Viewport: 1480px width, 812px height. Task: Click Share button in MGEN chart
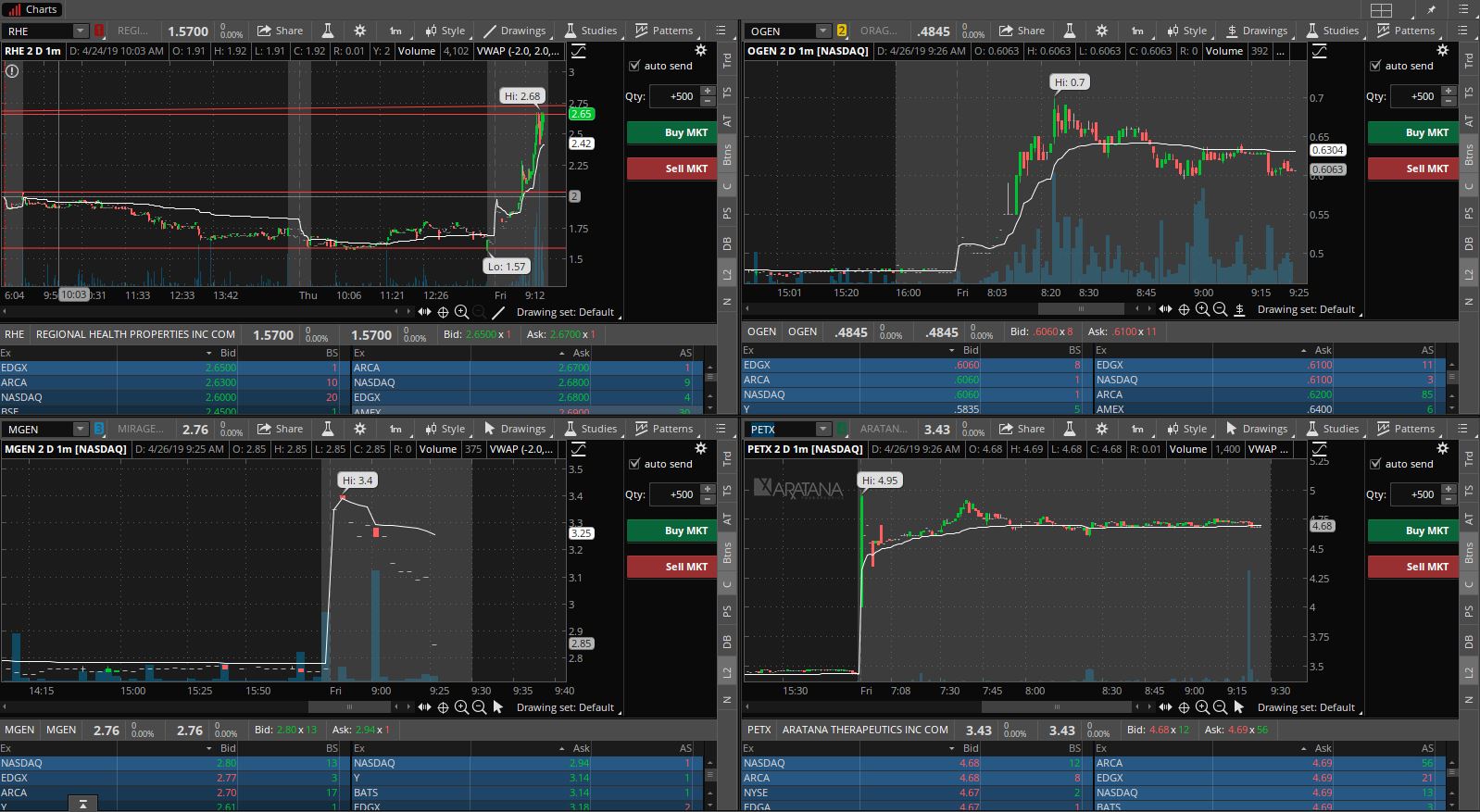280,429
